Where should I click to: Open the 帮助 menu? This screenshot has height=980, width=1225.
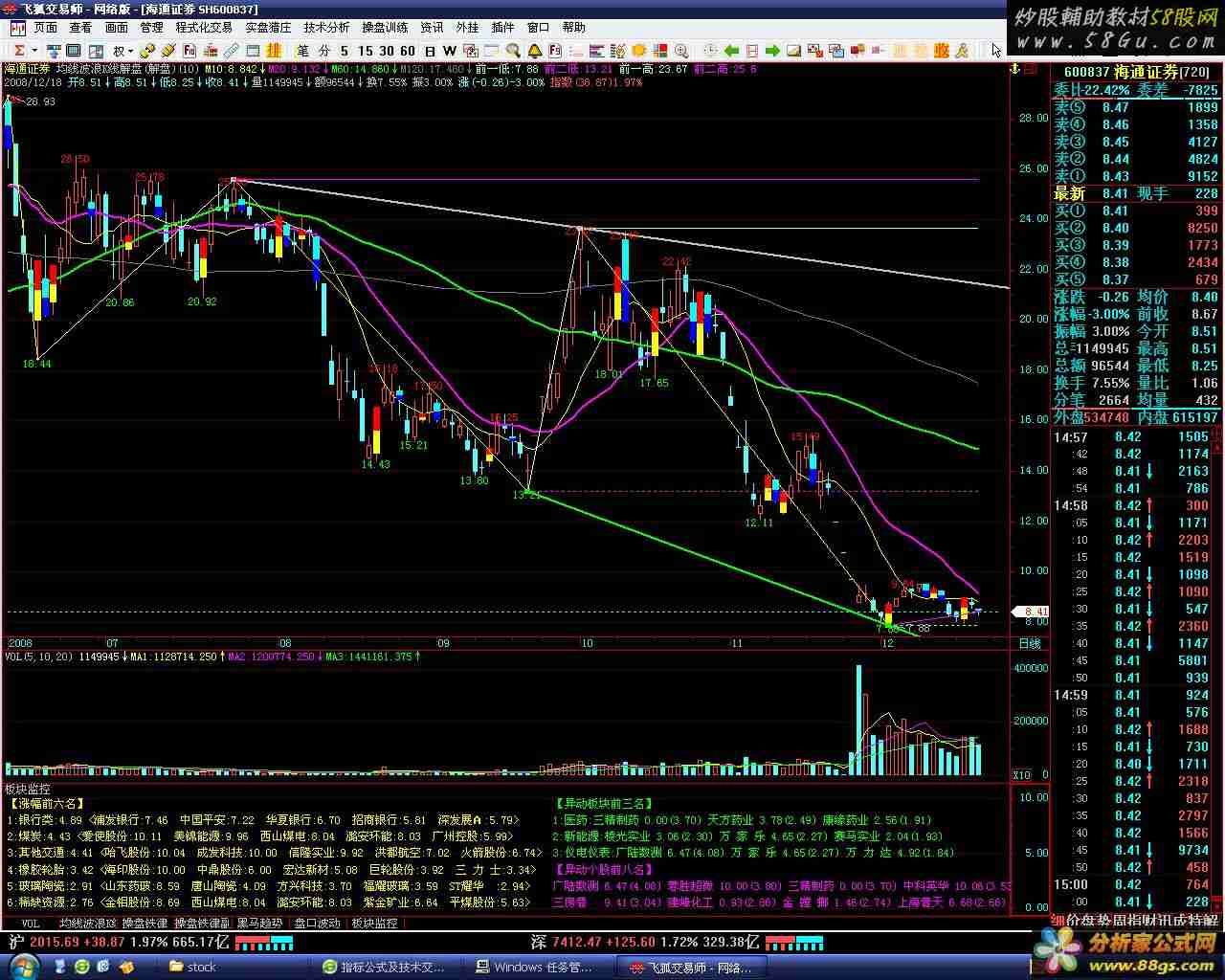tap(573, 28)
